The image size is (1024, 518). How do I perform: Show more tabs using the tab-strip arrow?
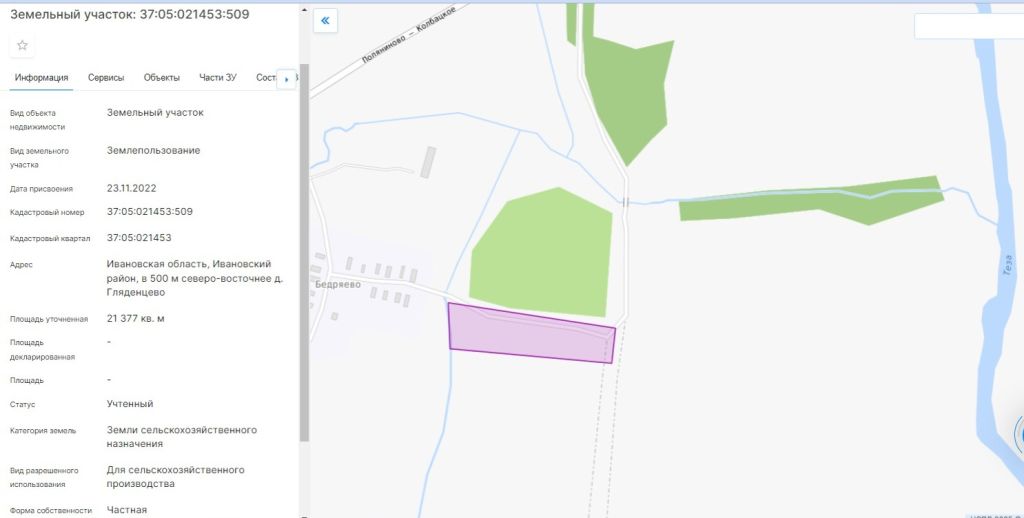[286, 79]
